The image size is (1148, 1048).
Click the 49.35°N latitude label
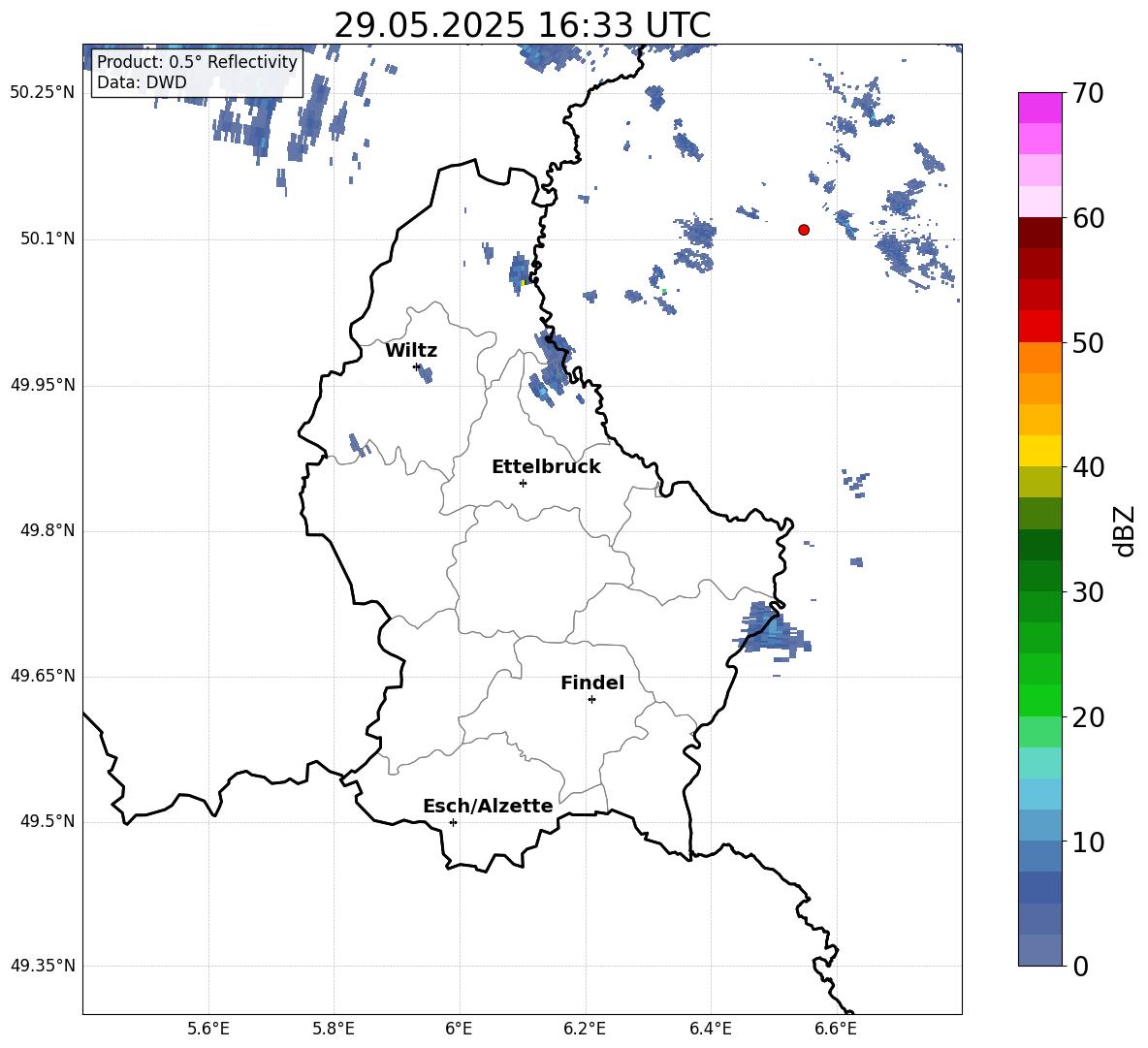tap(43, 966)
